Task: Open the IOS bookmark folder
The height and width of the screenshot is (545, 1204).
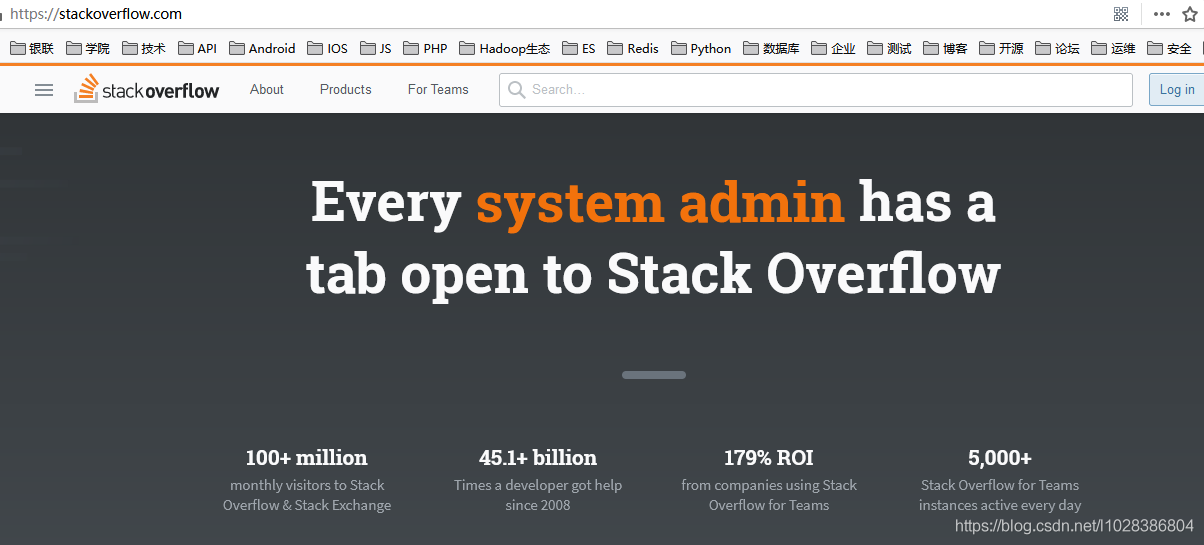Action: 328,48
